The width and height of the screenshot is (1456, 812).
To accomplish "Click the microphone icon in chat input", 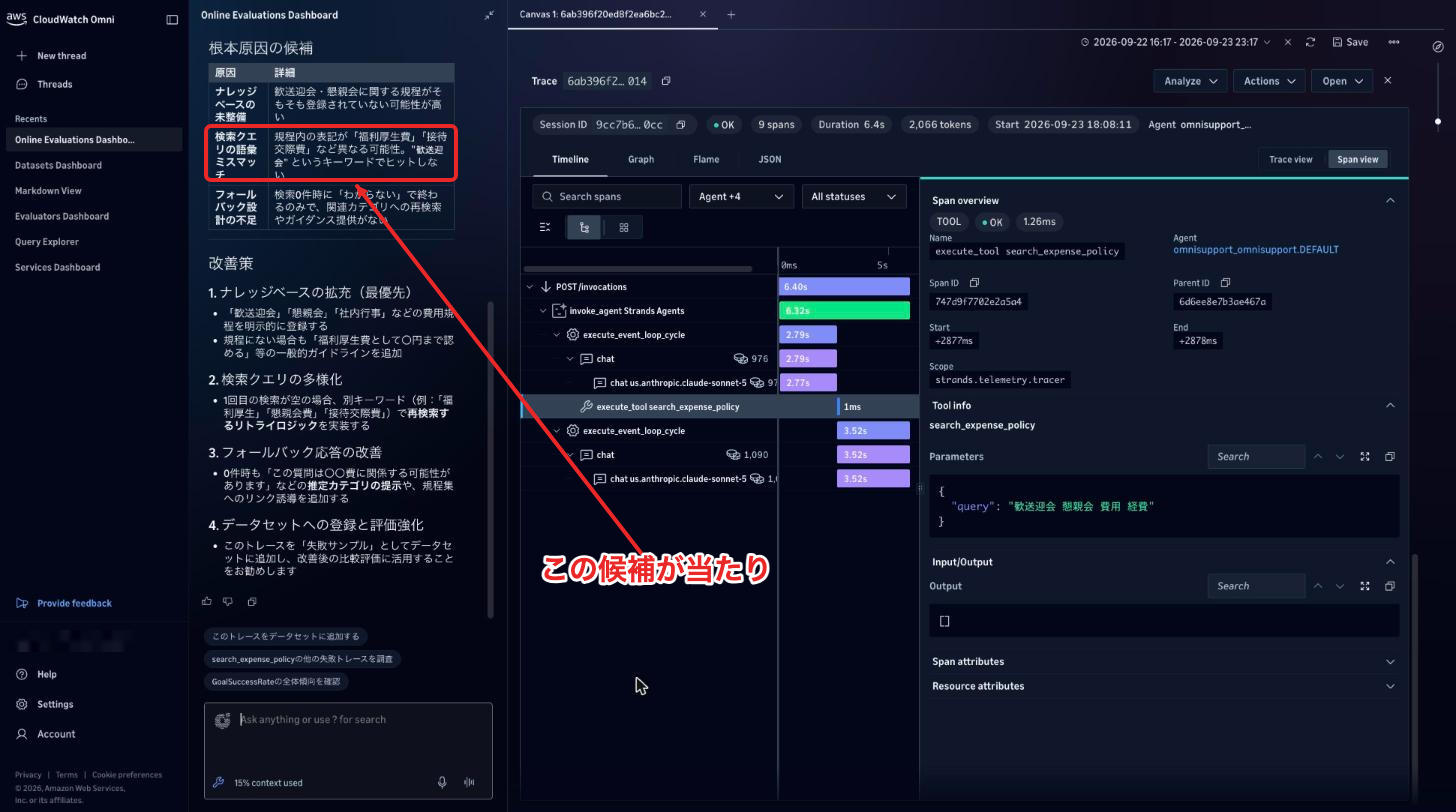I will point(442,782).
